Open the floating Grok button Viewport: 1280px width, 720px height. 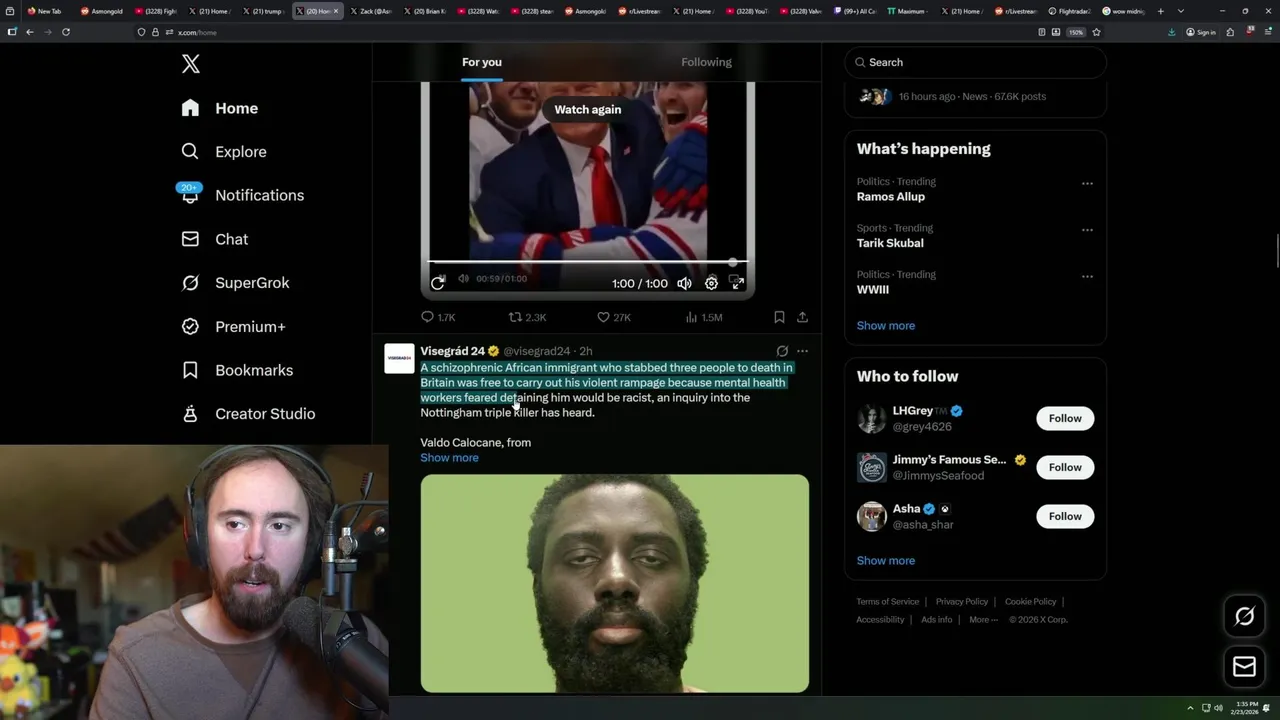click(1244, 617)
